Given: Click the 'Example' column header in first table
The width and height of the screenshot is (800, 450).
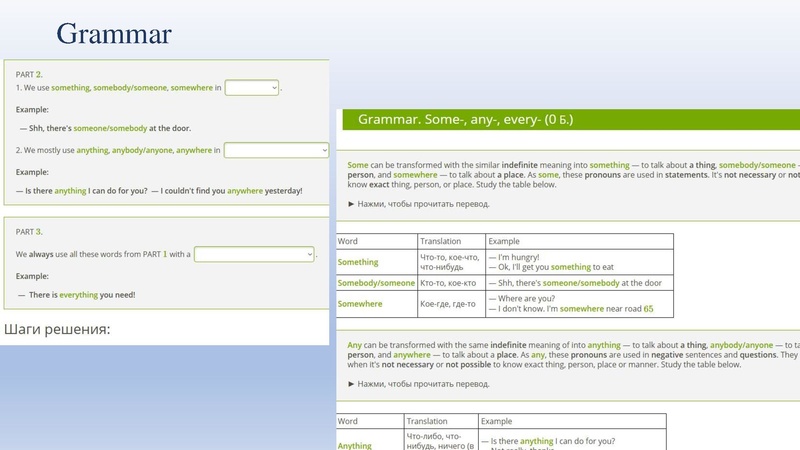Looking at the screenshot, I should pyautogui.click(x=505, y=241).
